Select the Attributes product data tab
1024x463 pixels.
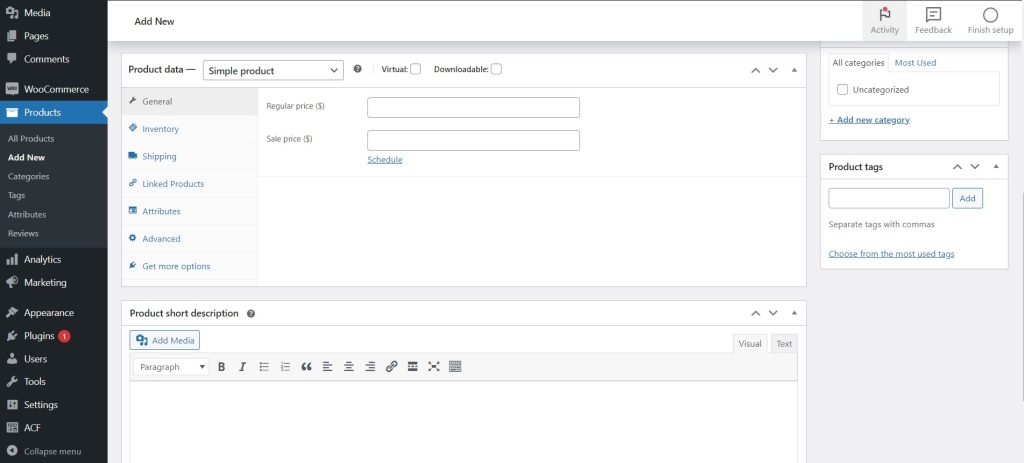point(190,211)
